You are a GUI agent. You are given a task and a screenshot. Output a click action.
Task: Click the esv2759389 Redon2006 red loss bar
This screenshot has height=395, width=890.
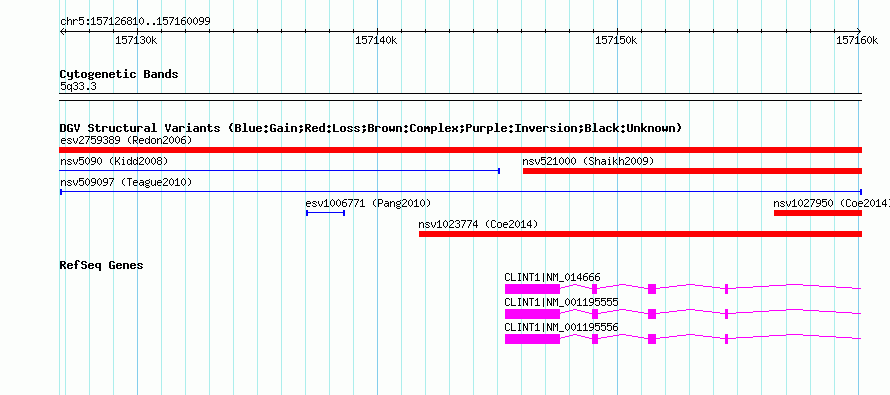[460, 150]
